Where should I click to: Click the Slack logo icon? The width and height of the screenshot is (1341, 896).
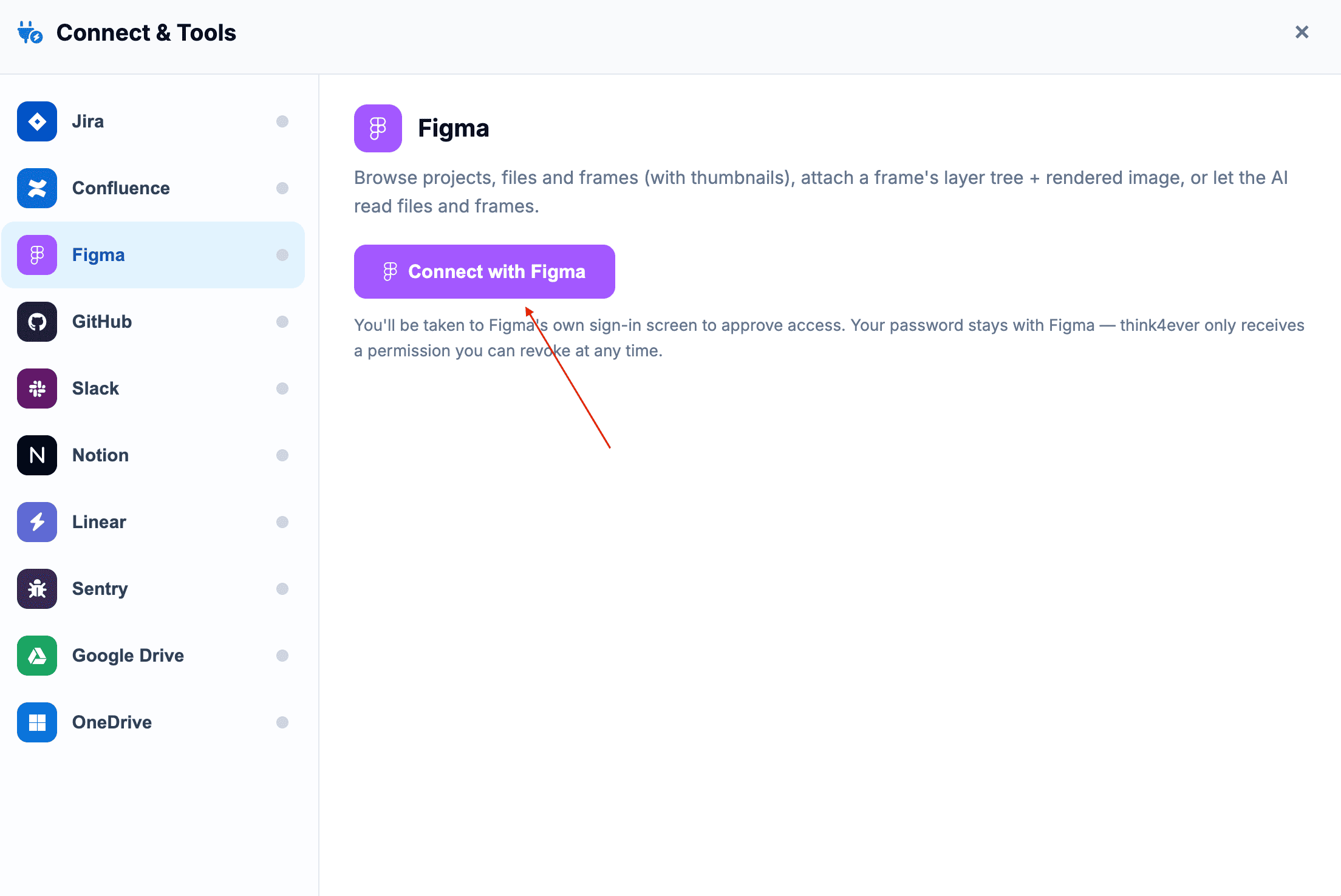pyautogui.click(x=37, y=389)
